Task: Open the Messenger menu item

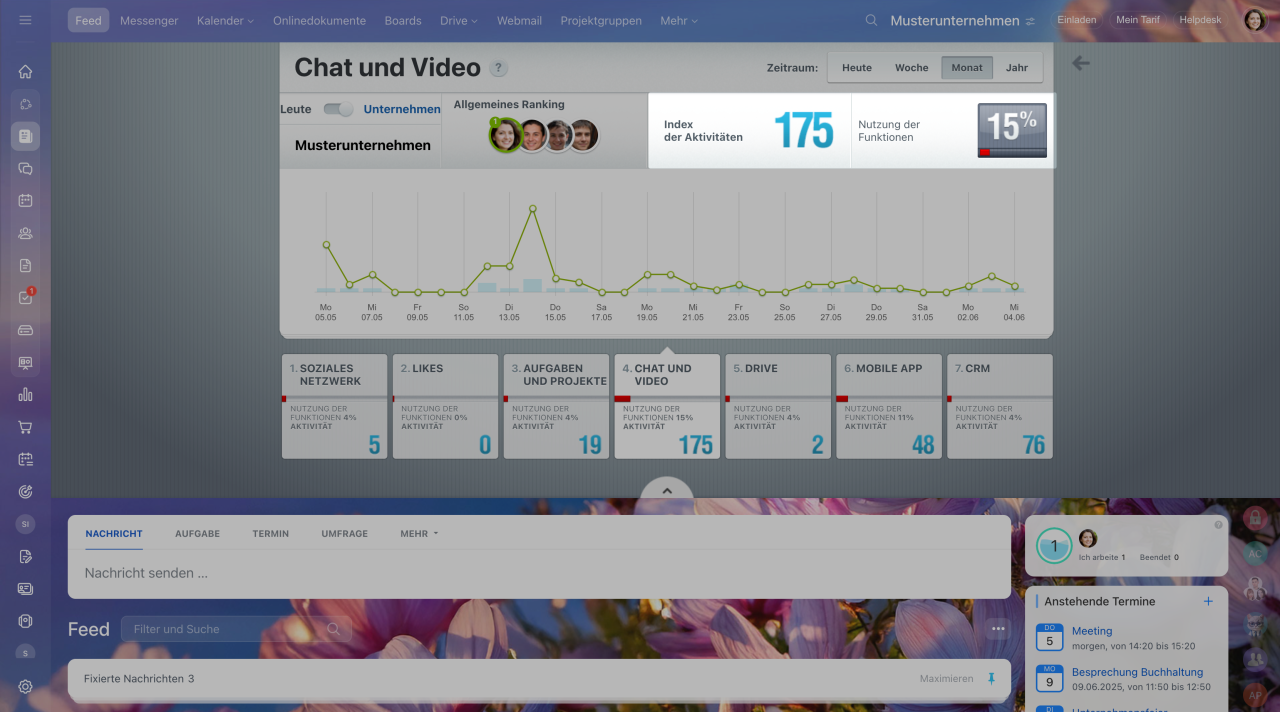Action: pos(149,20)
